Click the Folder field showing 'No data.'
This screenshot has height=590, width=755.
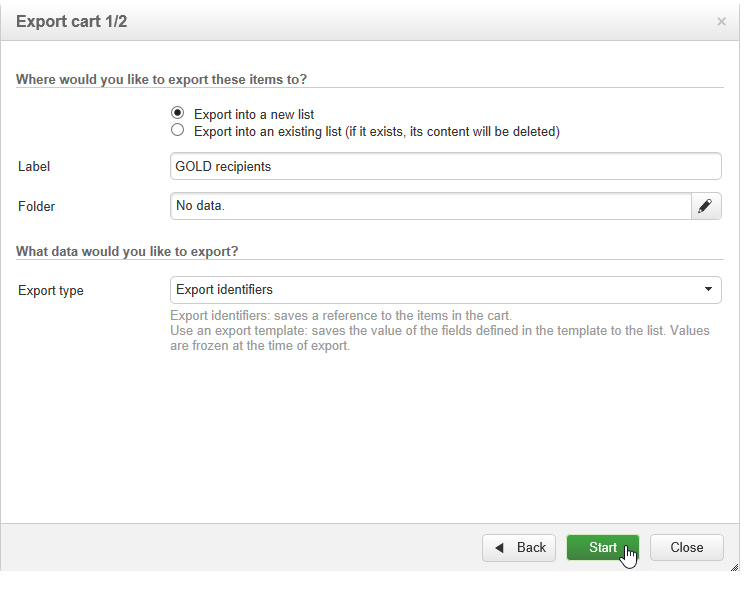(x=430, y=206)
